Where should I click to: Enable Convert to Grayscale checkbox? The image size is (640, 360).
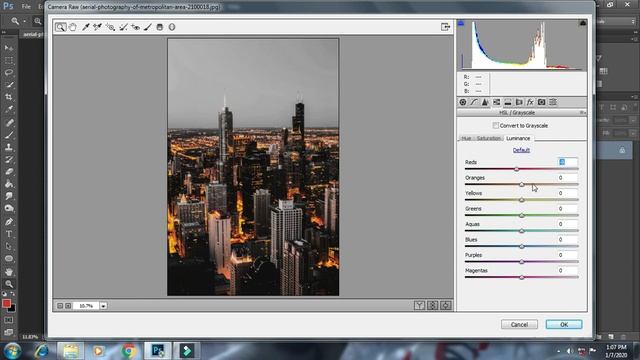[x=496, y=125]
